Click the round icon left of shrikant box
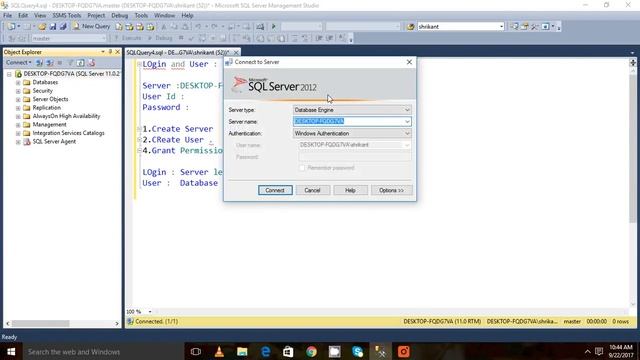The image size is (640, 360). click(x=411, y=27)
